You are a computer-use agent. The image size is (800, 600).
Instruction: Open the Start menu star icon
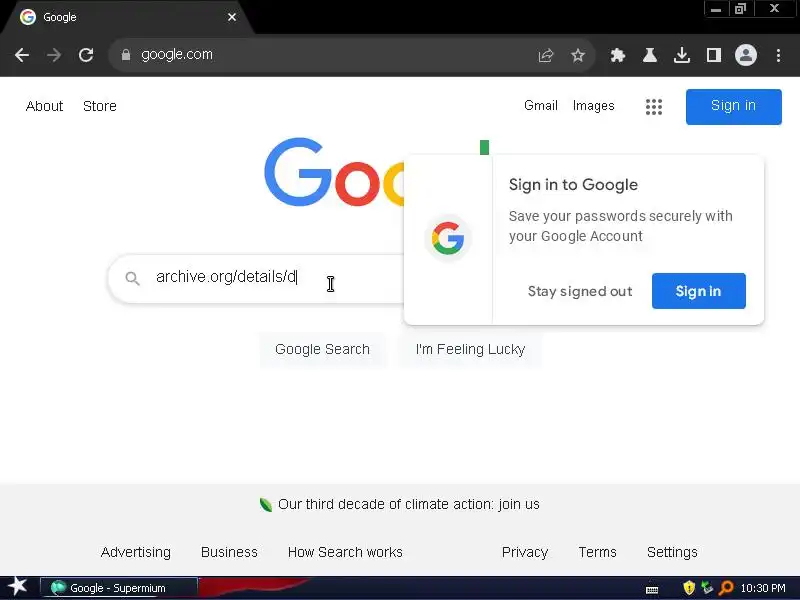18,587
